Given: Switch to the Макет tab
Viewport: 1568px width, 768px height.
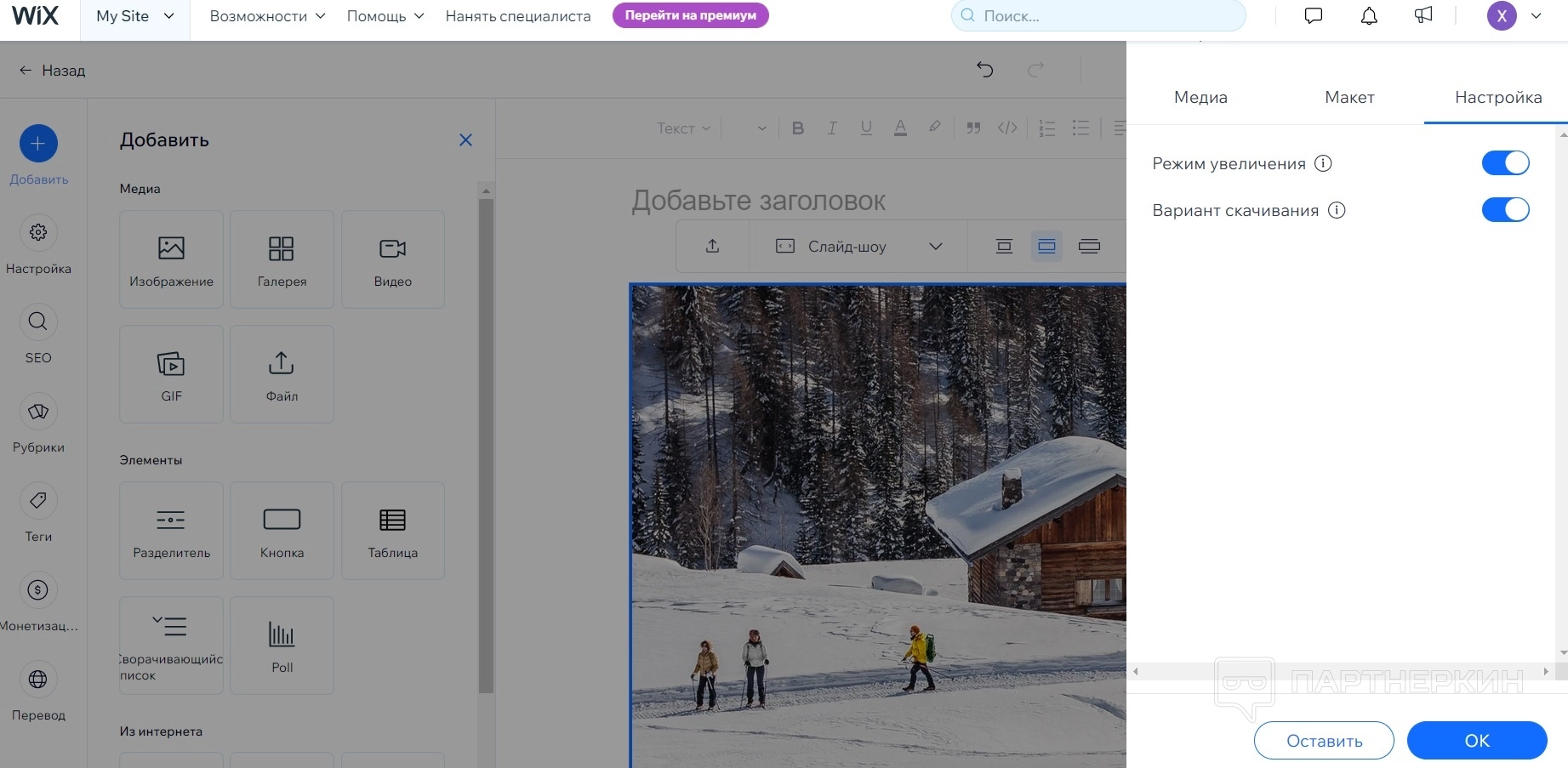Looking at the screenshot, I should click(x=1349, y=98).
